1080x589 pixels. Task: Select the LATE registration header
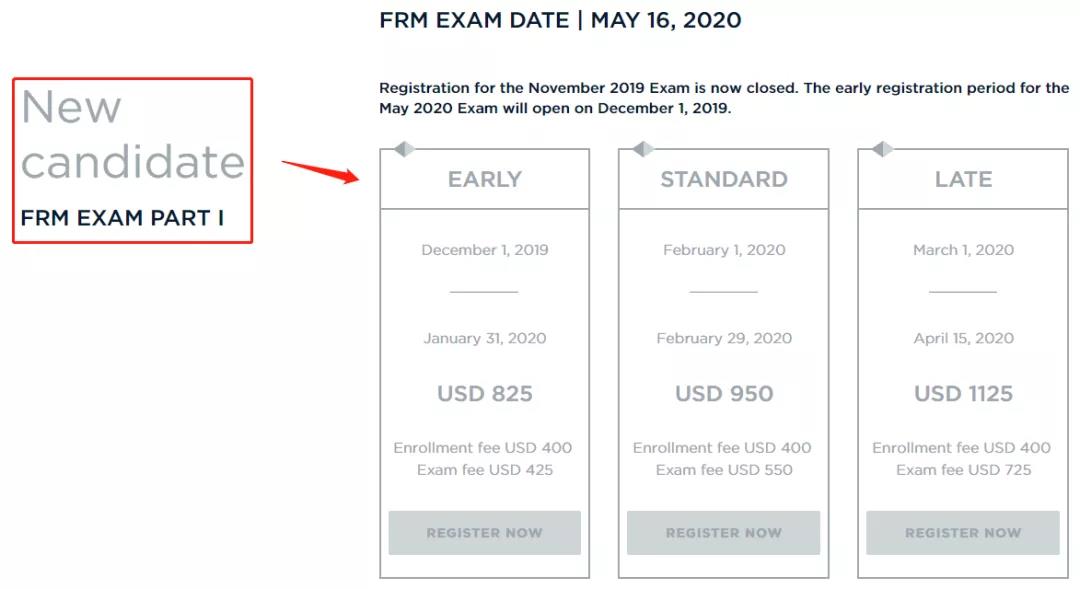[963, 179]
